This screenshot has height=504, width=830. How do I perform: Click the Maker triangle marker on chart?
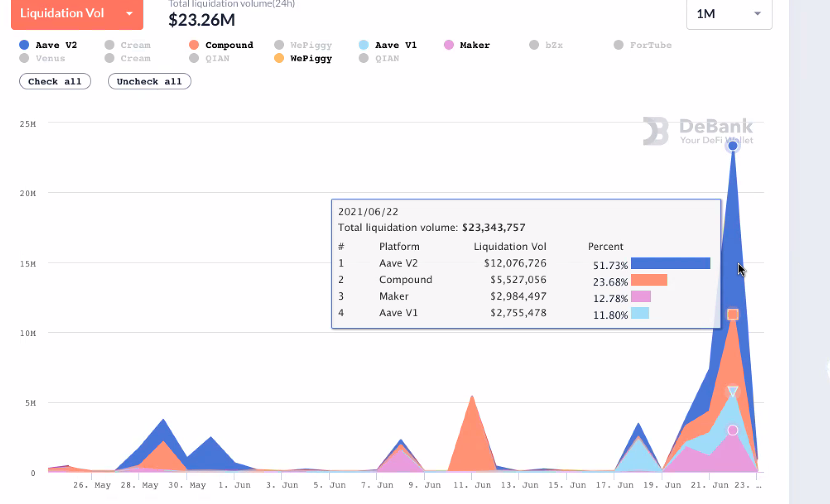pyautogui.click(x=733, y=392)
